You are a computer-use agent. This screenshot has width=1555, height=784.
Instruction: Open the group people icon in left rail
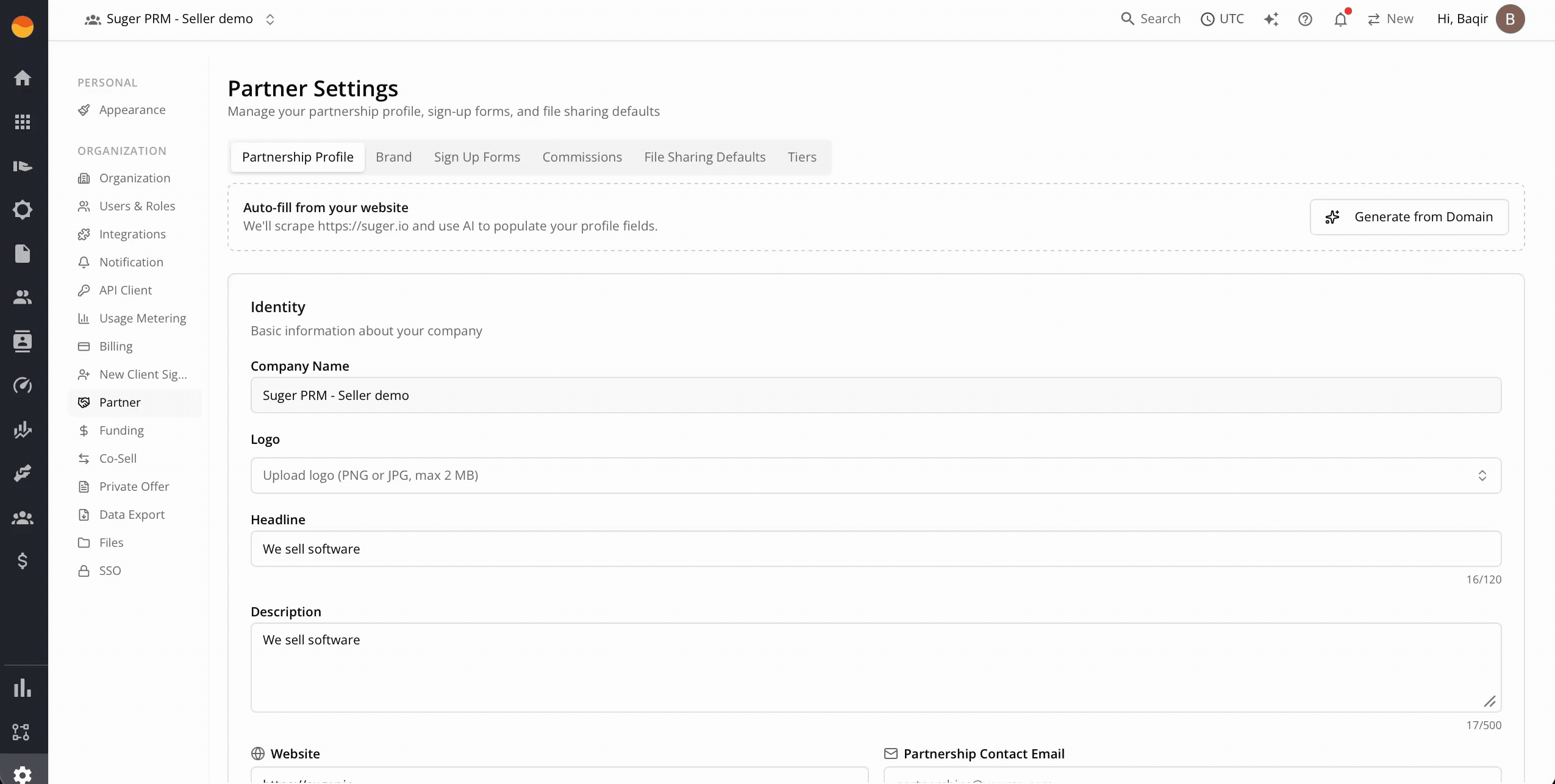click(x=23, y=517)
